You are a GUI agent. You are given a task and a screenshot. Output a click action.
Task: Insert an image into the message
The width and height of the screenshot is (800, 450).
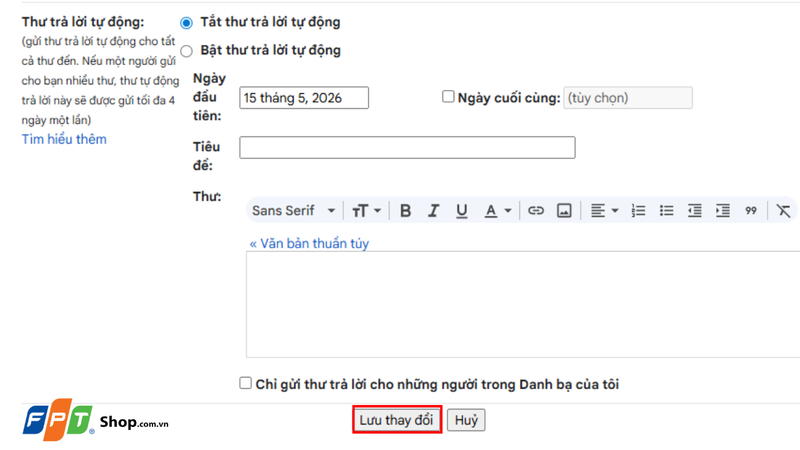click(564, 211)
